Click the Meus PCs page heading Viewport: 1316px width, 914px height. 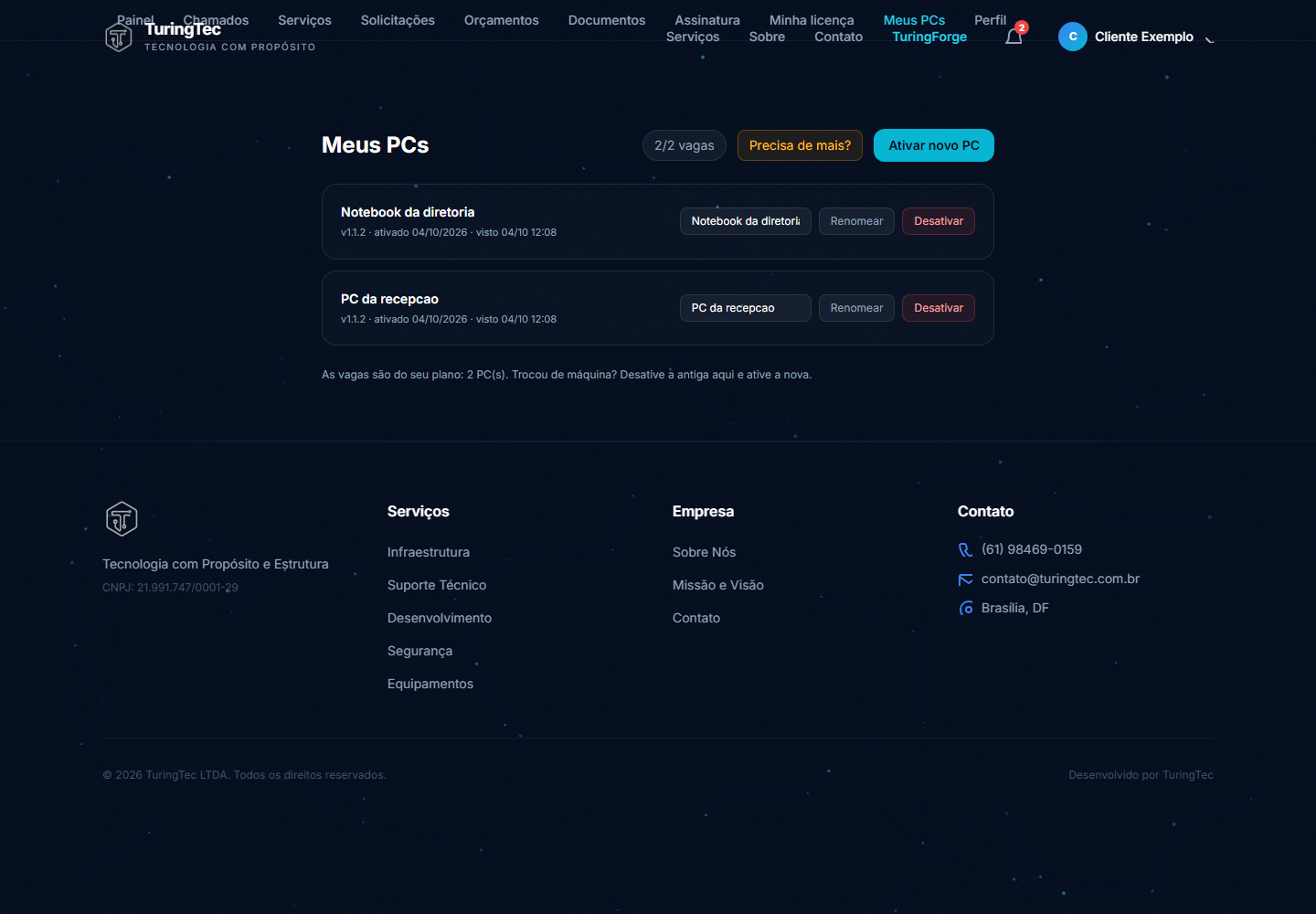coord(375,145)
